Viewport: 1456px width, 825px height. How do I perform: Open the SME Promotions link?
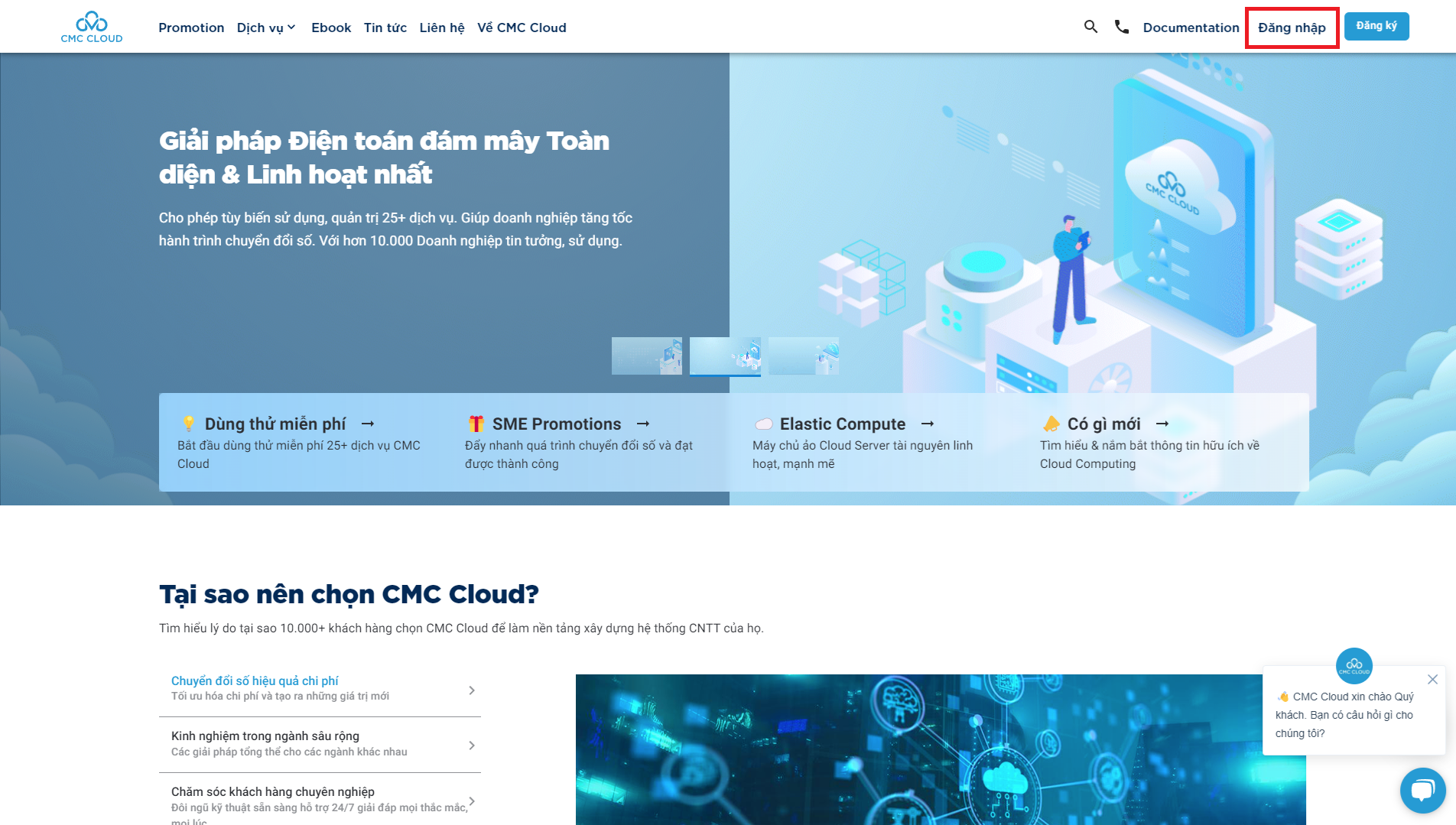[557, 424]
